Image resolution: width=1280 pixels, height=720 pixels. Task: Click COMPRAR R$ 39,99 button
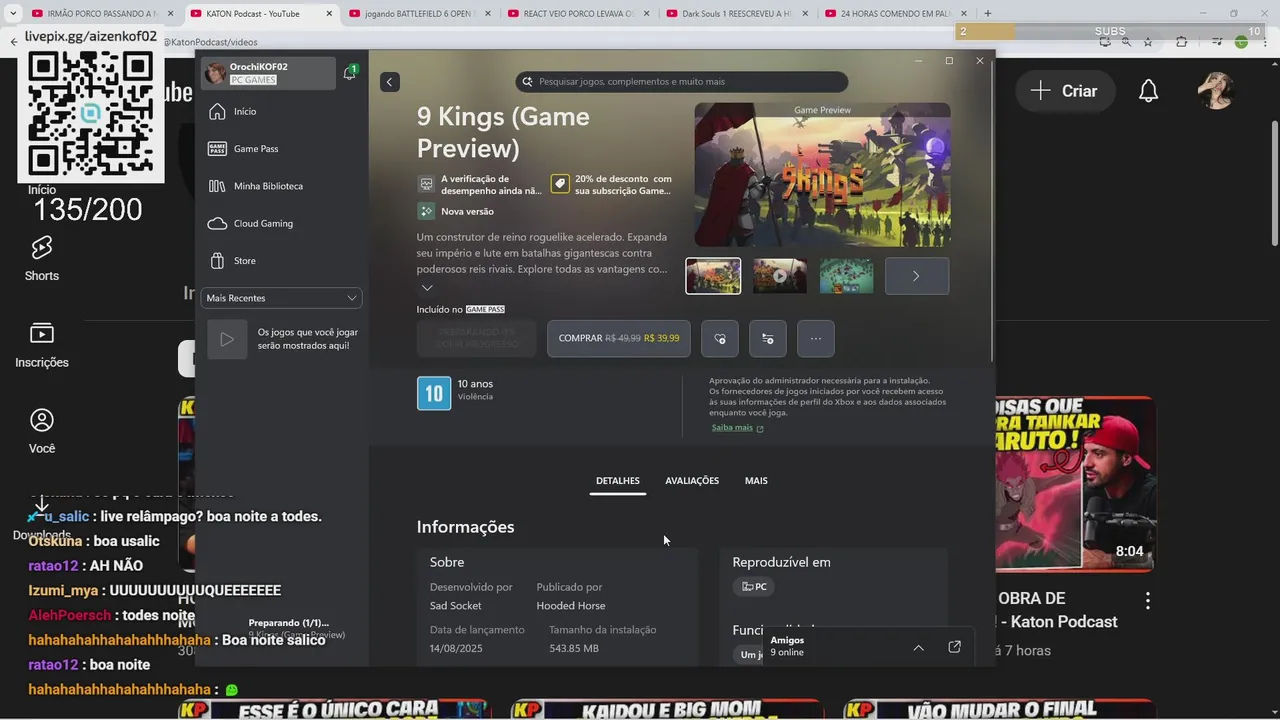click(x=619, y=339)
